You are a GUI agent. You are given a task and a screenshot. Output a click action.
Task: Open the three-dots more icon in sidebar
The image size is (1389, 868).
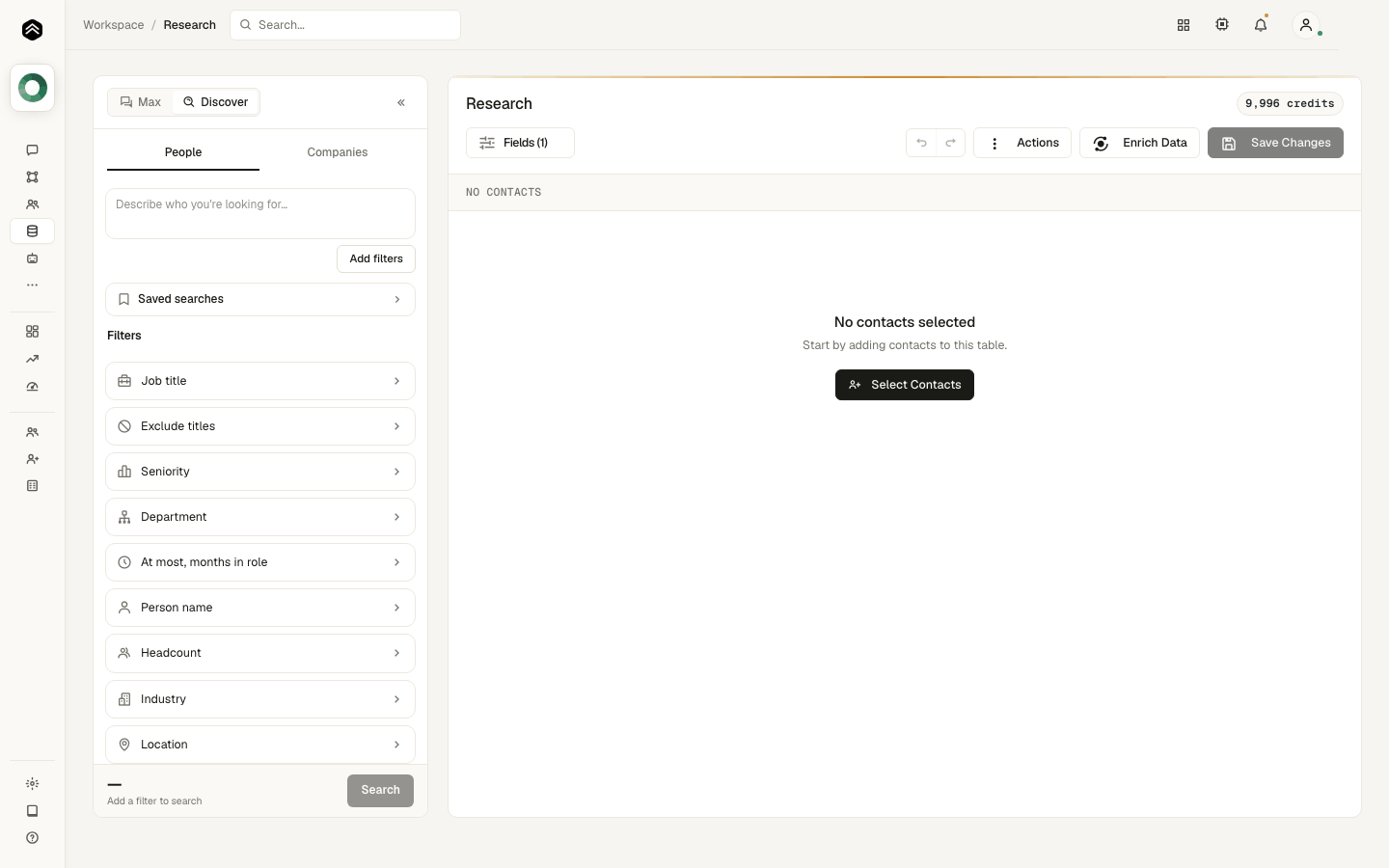tap(32, 285)
